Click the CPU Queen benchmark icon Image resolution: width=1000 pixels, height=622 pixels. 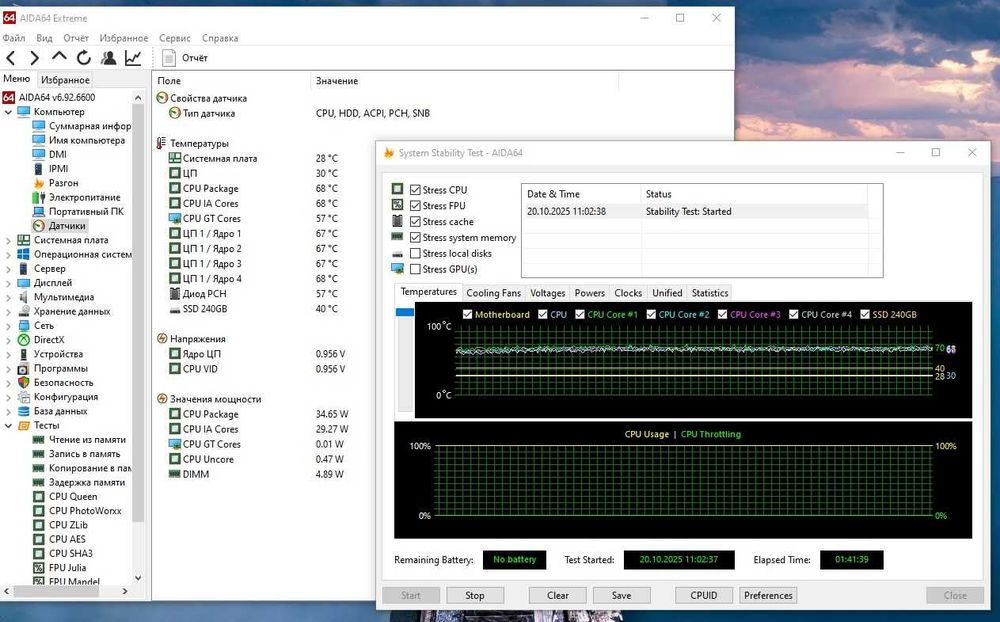[39, 497]
